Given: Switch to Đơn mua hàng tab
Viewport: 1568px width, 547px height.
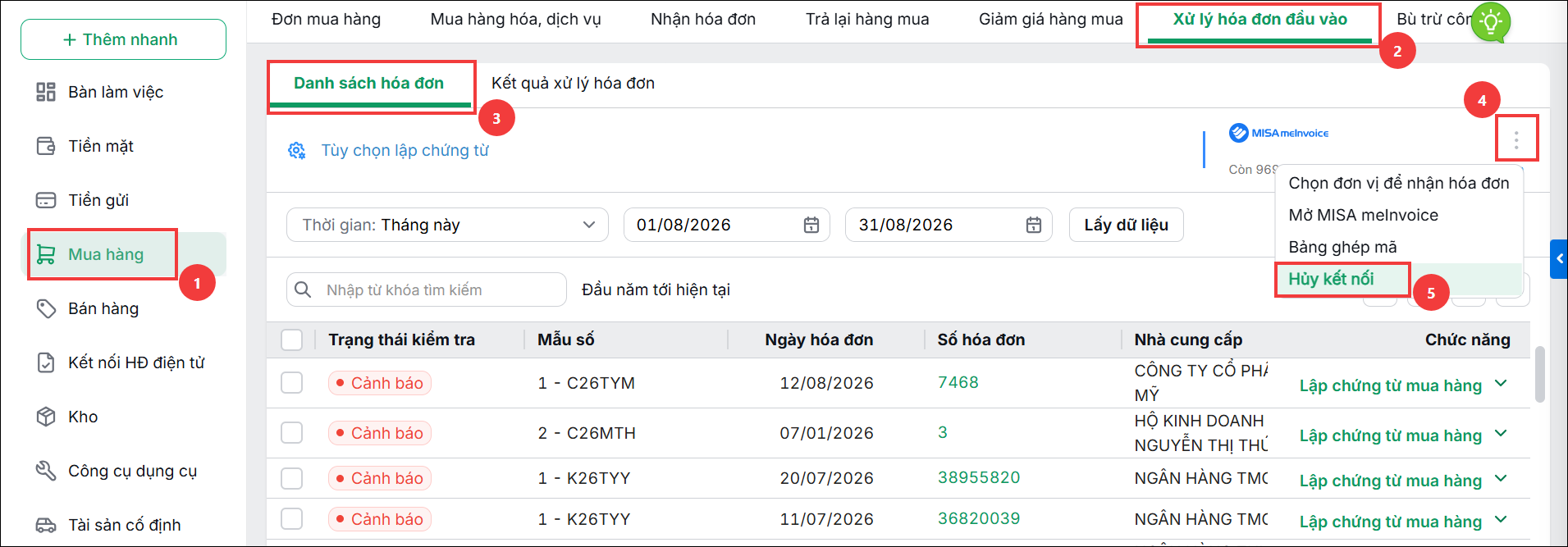Looking at the screenshot, I should tap(327, 20).
